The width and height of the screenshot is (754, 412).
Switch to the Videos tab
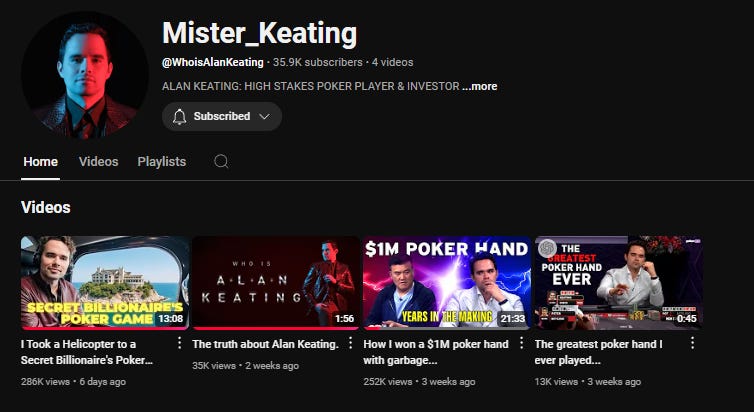coord(99,162)
